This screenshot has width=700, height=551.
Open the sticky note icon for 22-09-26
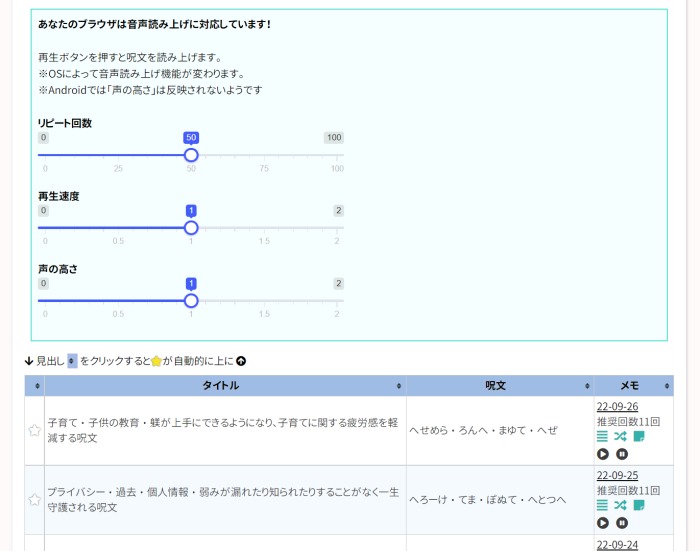click(x=639, y=437)
